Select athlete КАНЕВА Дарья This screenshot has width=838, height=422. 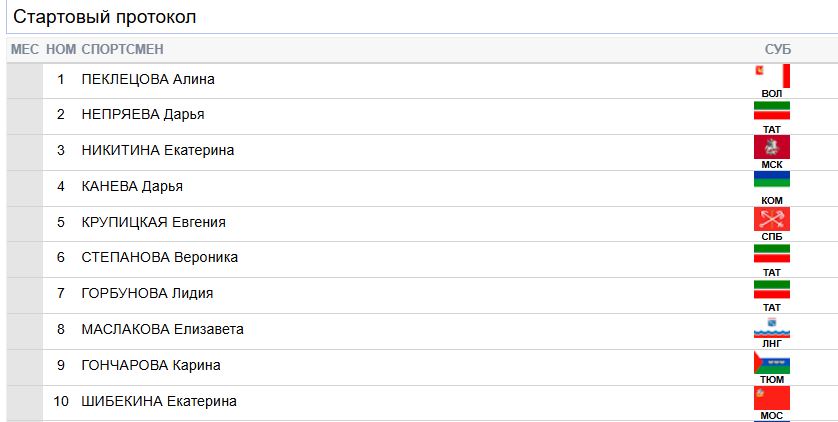[x=132, y=186]
